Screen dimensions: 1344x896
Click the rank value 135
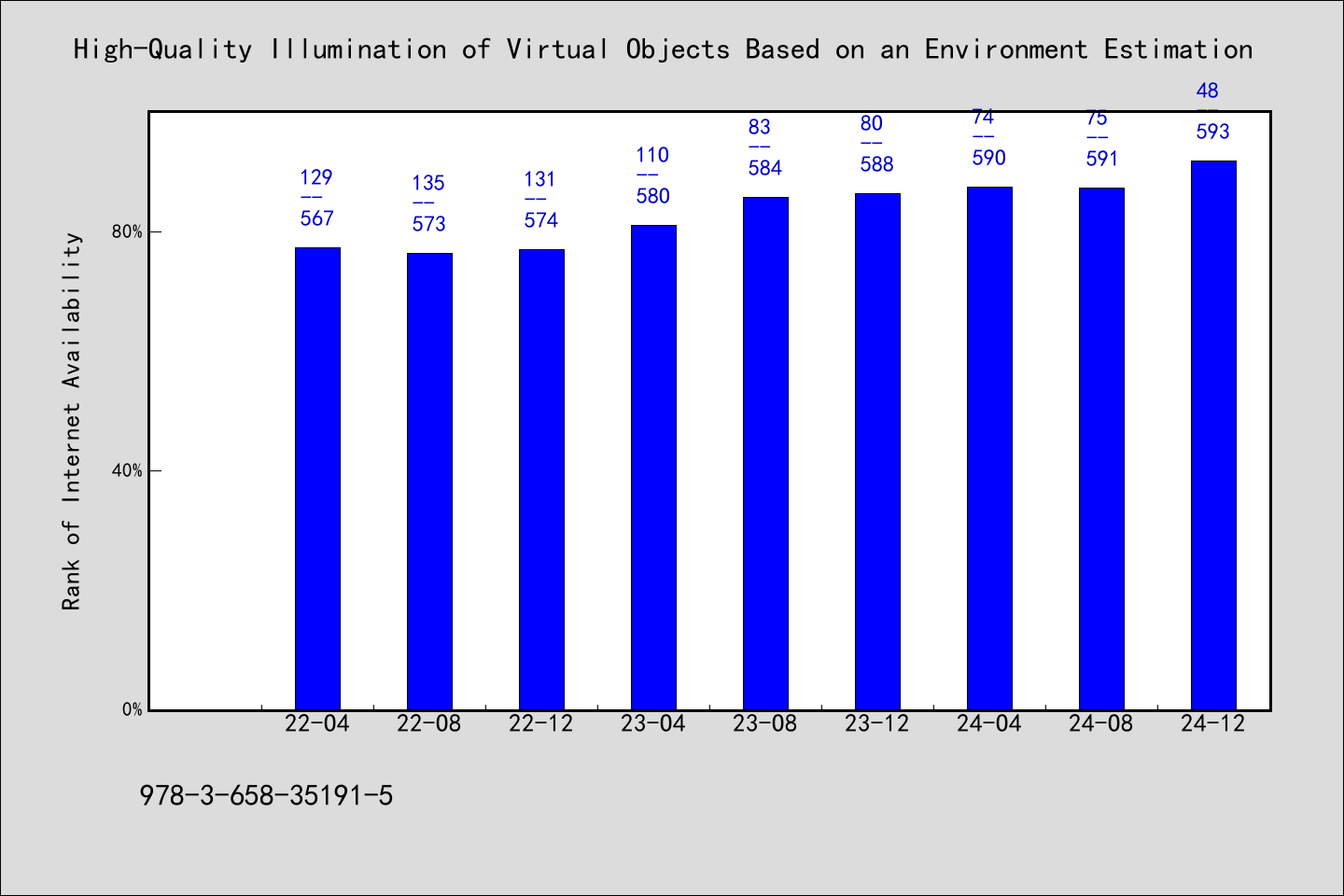tap(428, 183)
